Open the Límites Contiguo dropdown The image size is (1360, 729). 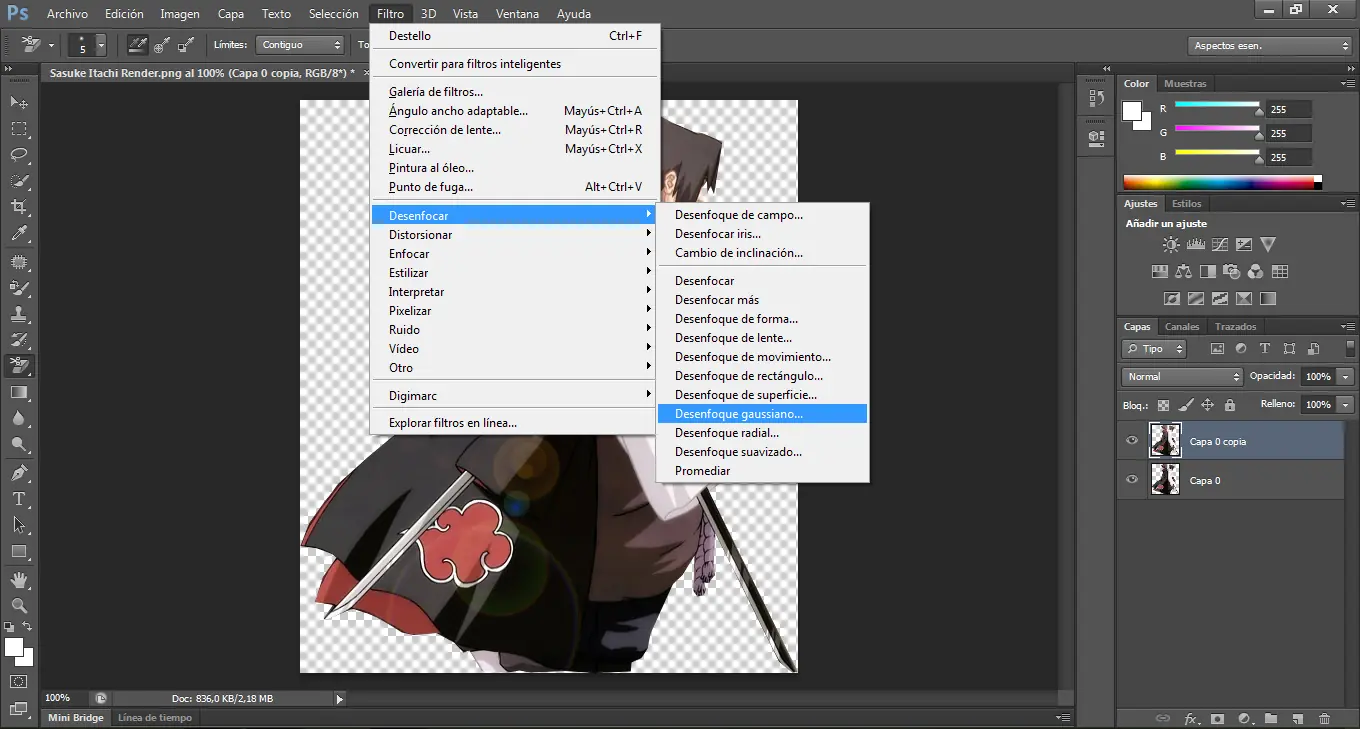(x=300, y=45)
